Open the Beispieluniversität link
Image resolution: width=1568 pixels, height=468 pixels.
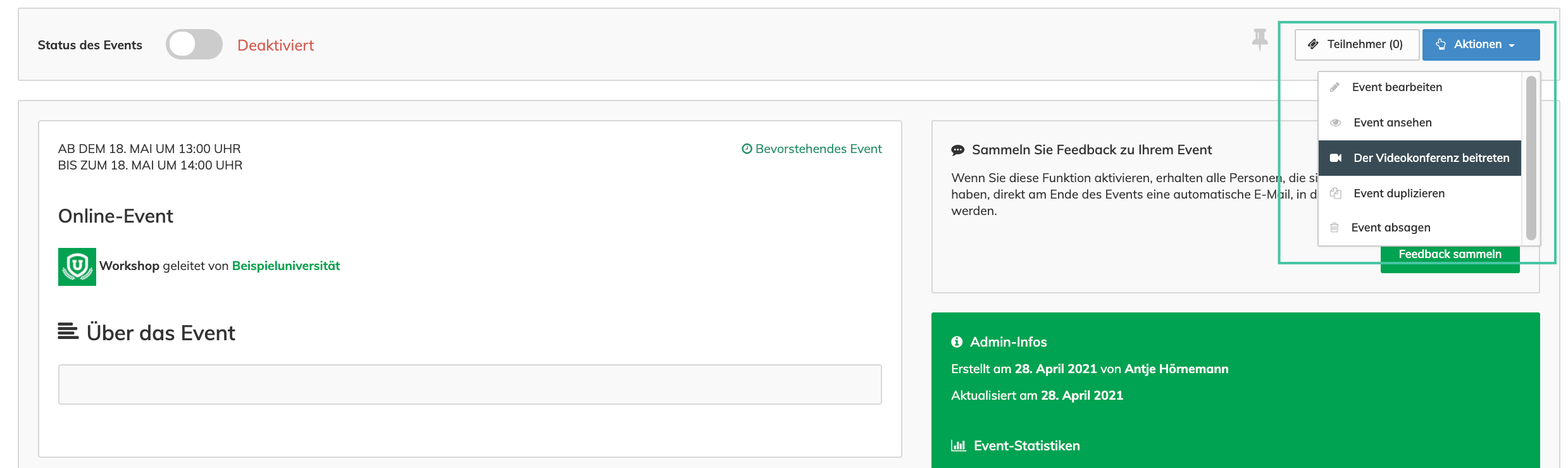[285, 266]
